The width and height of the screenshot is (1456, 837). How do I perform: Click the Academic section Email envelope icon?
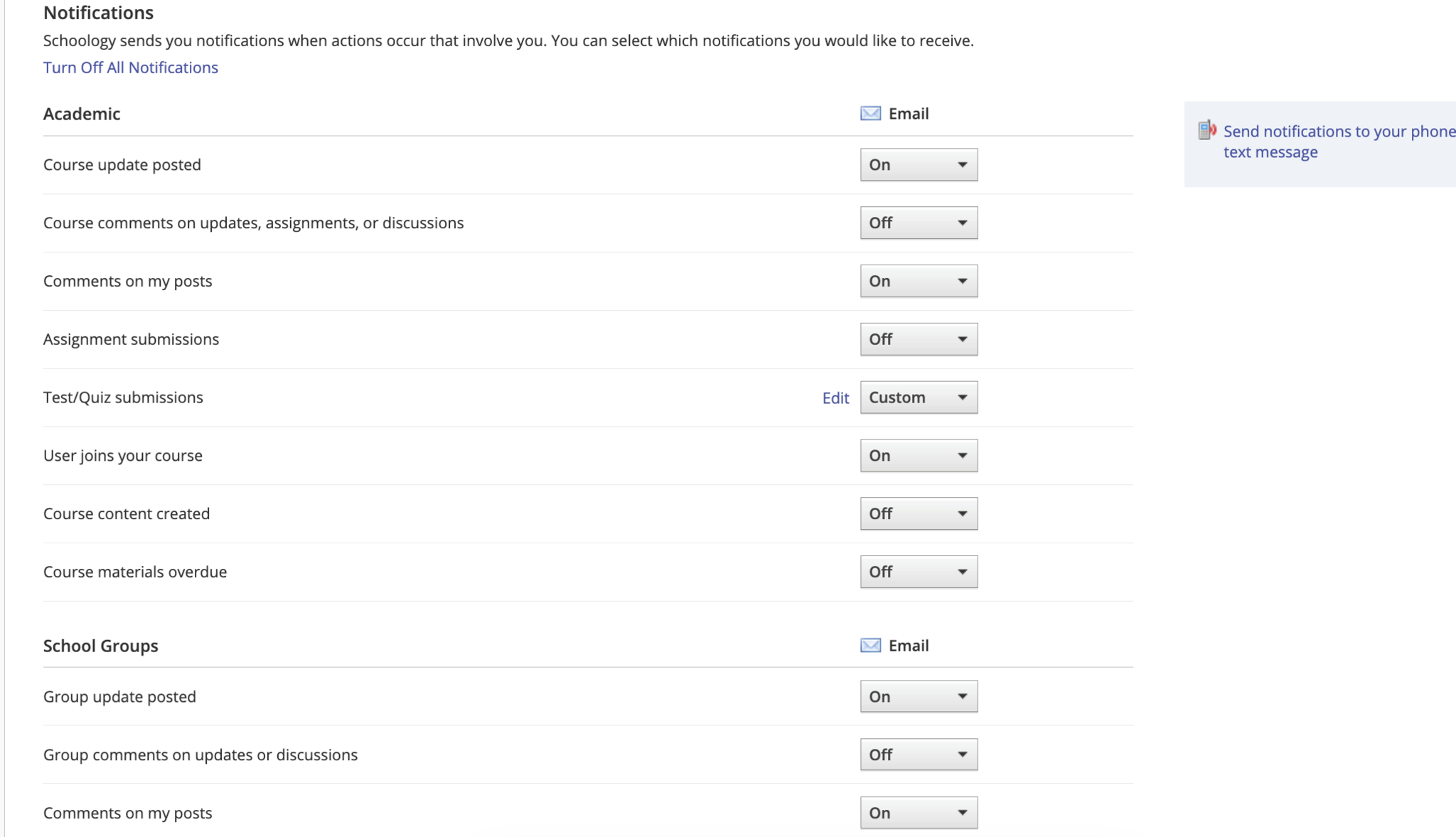870,114
